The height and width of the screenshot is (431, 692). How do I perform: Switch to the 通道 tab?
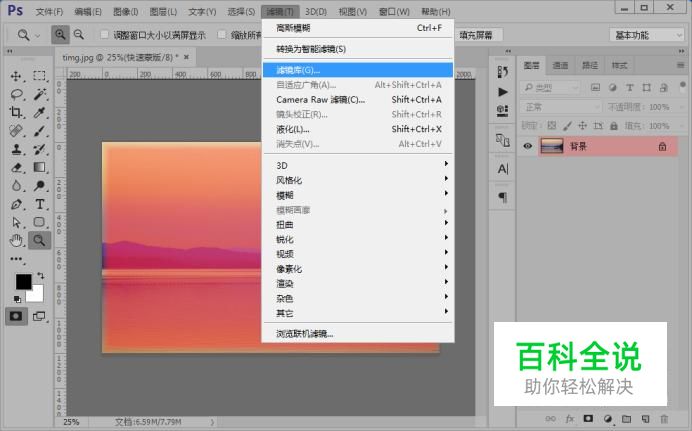click(x=560, y=65)
